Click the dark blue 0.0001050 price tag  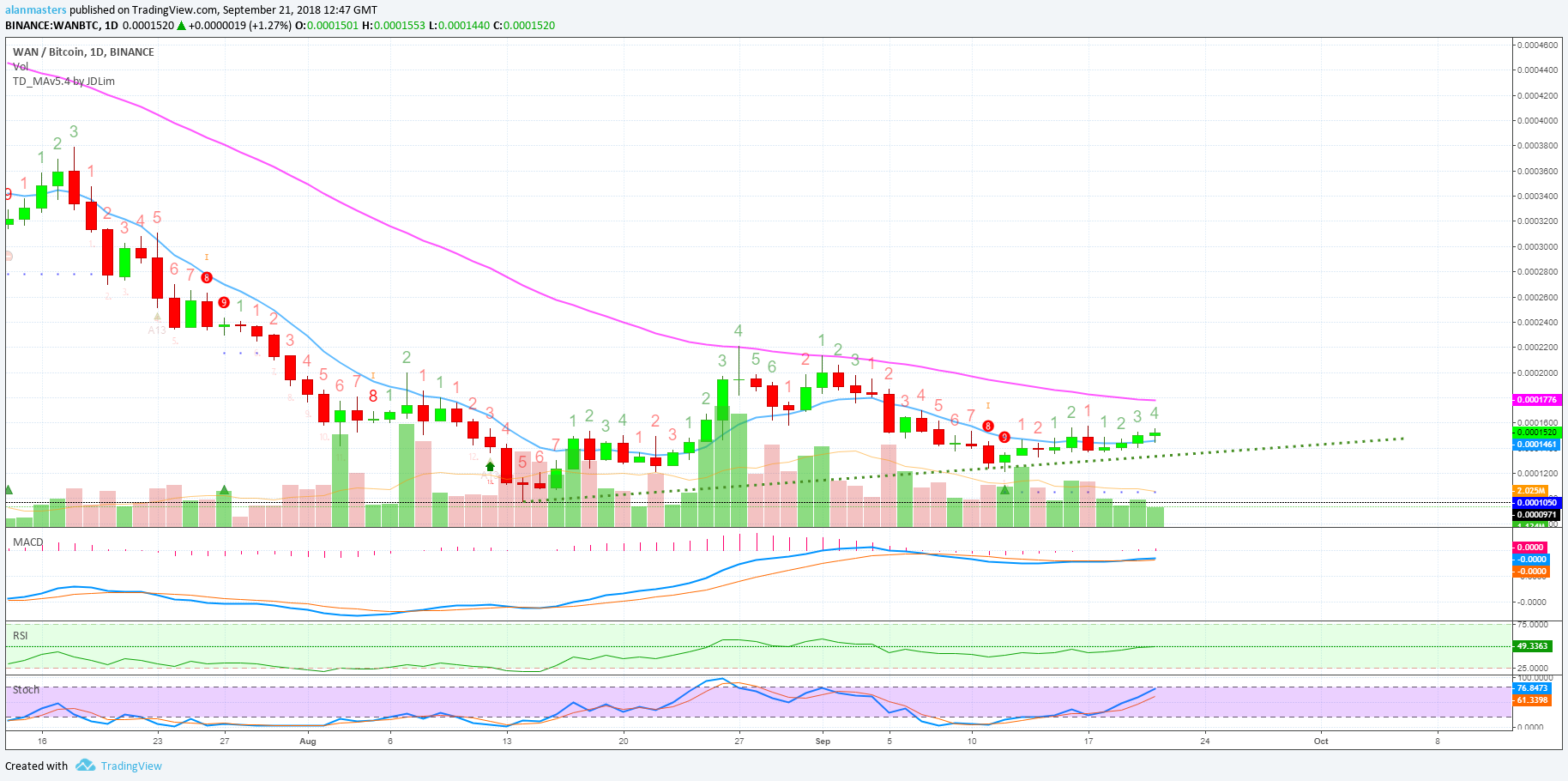coord(1535,503)
